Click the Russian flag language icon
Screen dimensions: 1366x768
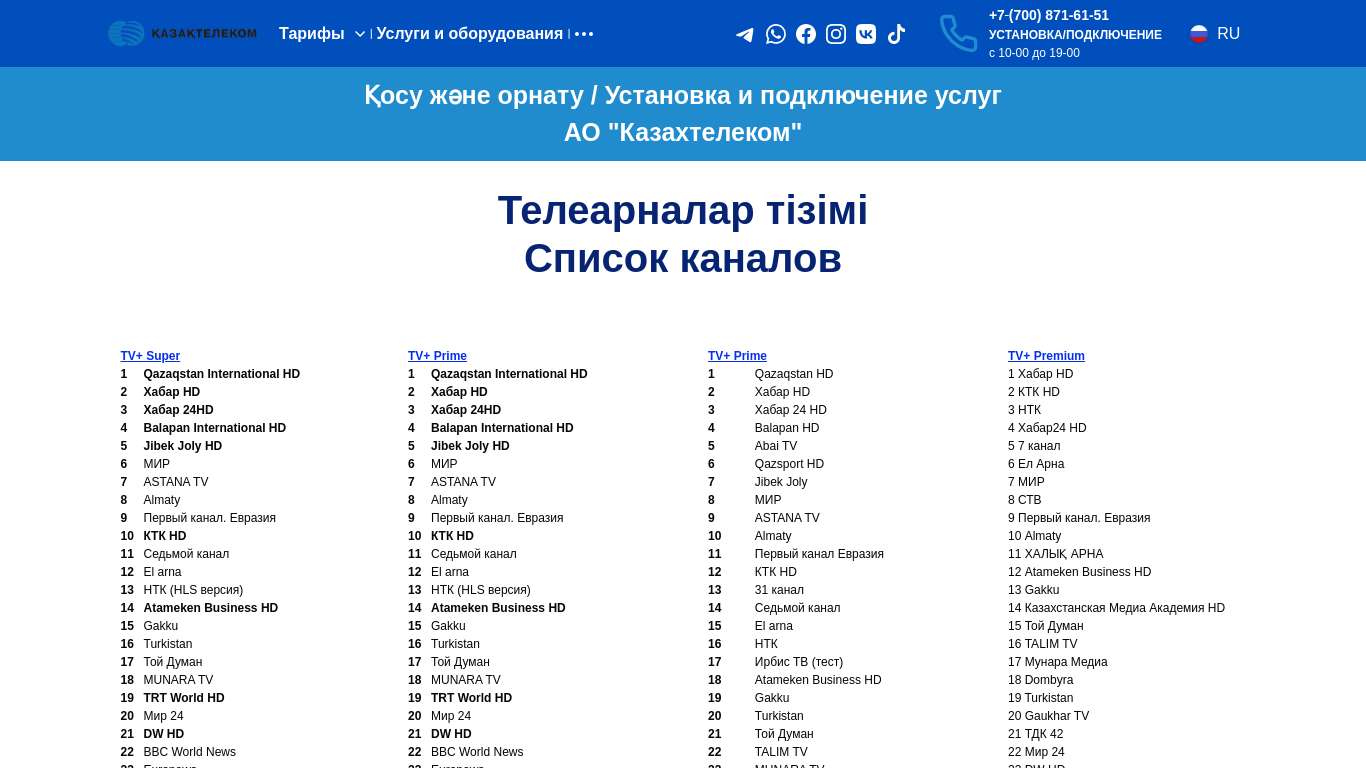1199,34
